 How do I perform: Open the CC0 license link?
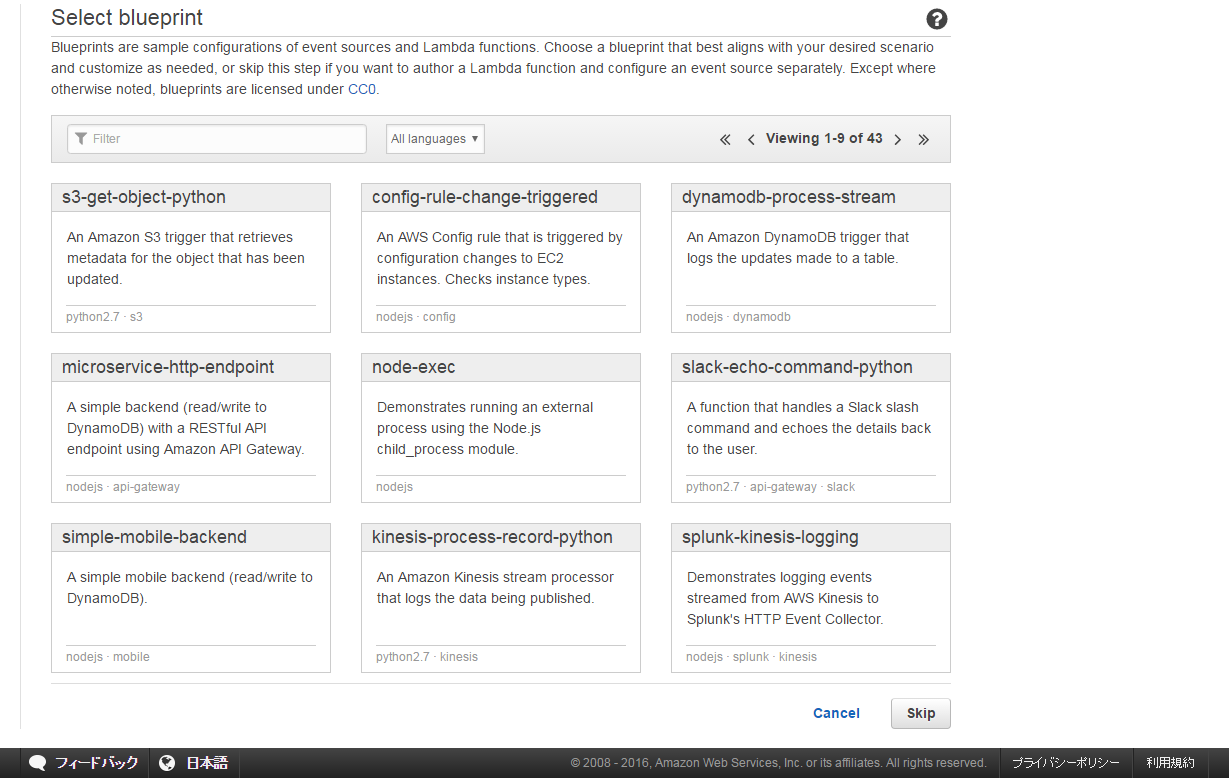(361, 89)
